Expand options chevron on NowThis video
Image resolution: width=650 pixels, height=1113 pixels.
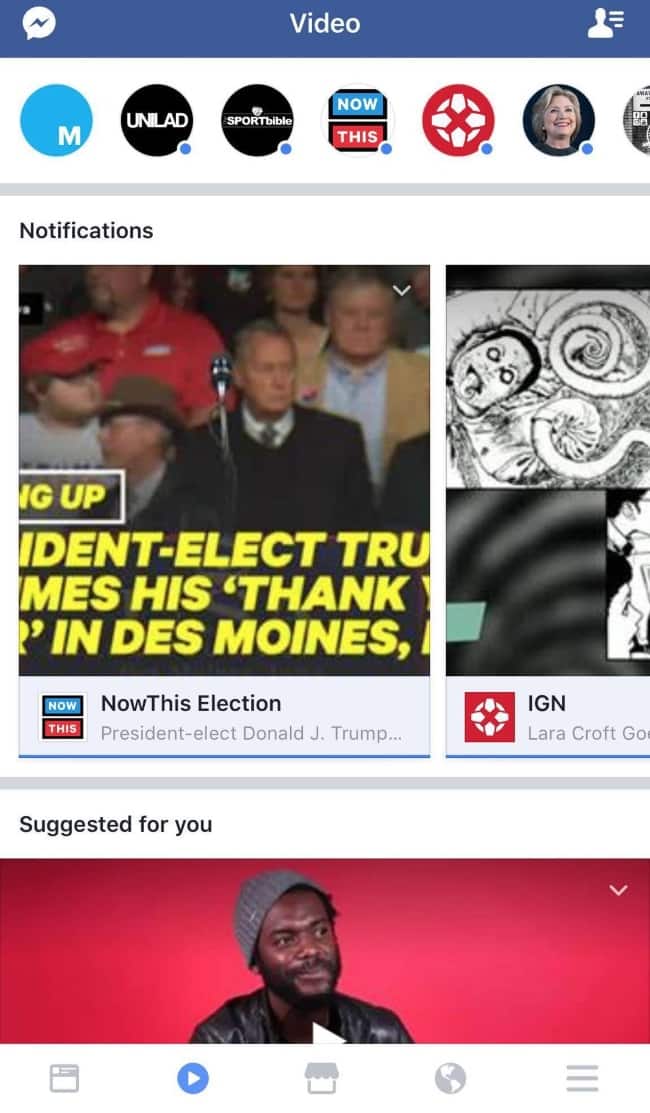click(x=402, y=290)
